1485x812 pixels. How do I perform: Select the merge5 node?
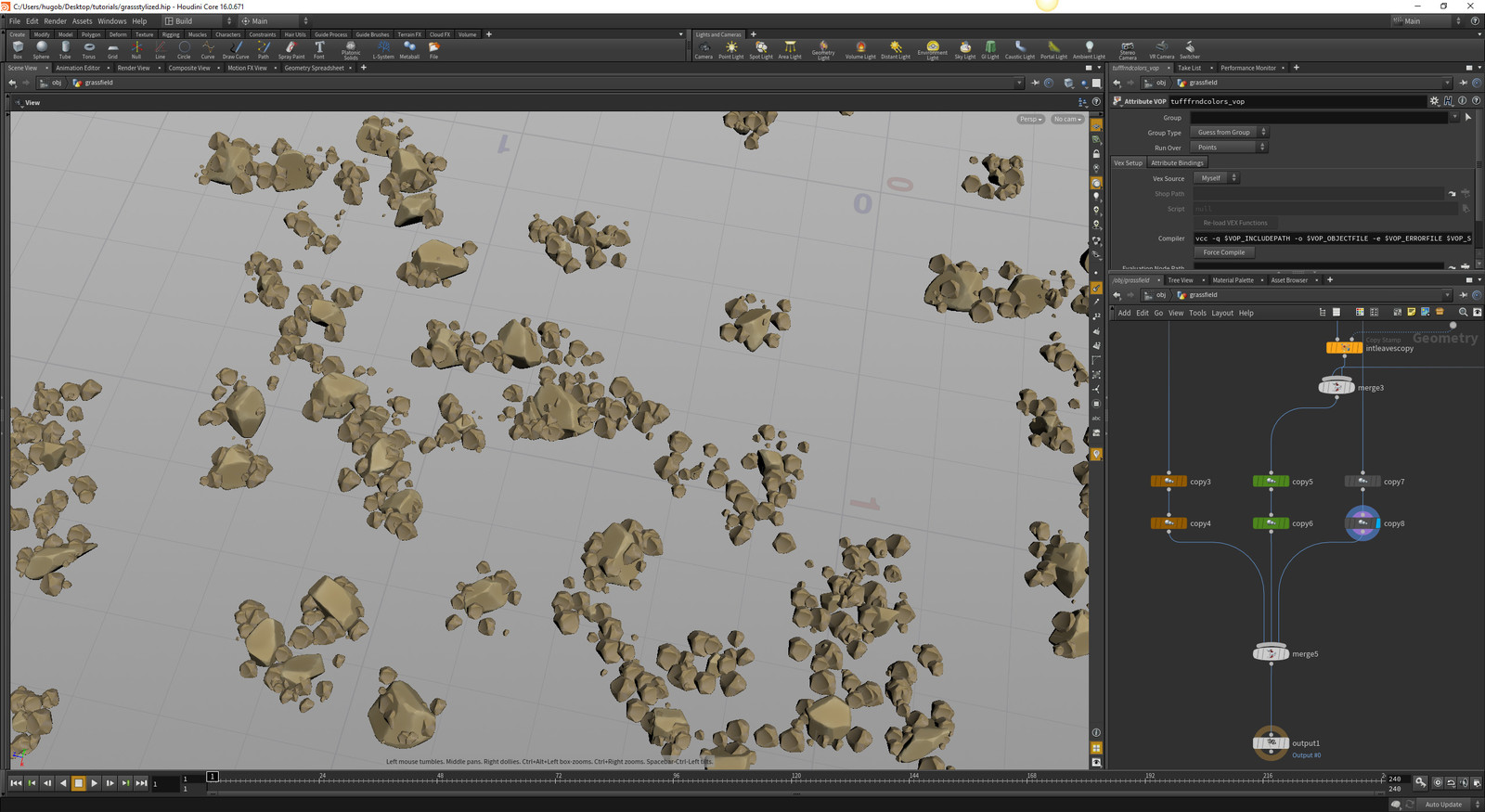pos(1271,653)
